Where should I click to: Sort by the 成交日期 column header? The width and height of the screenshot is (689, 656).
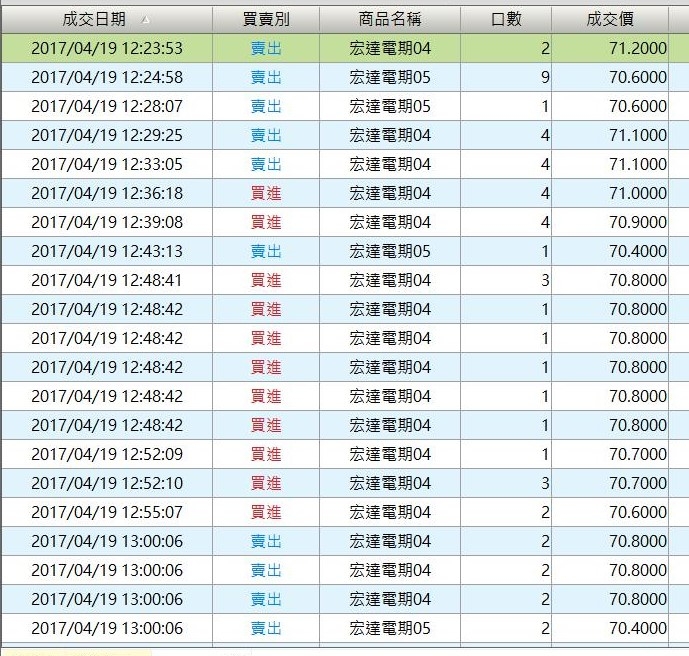pos(107,19)
